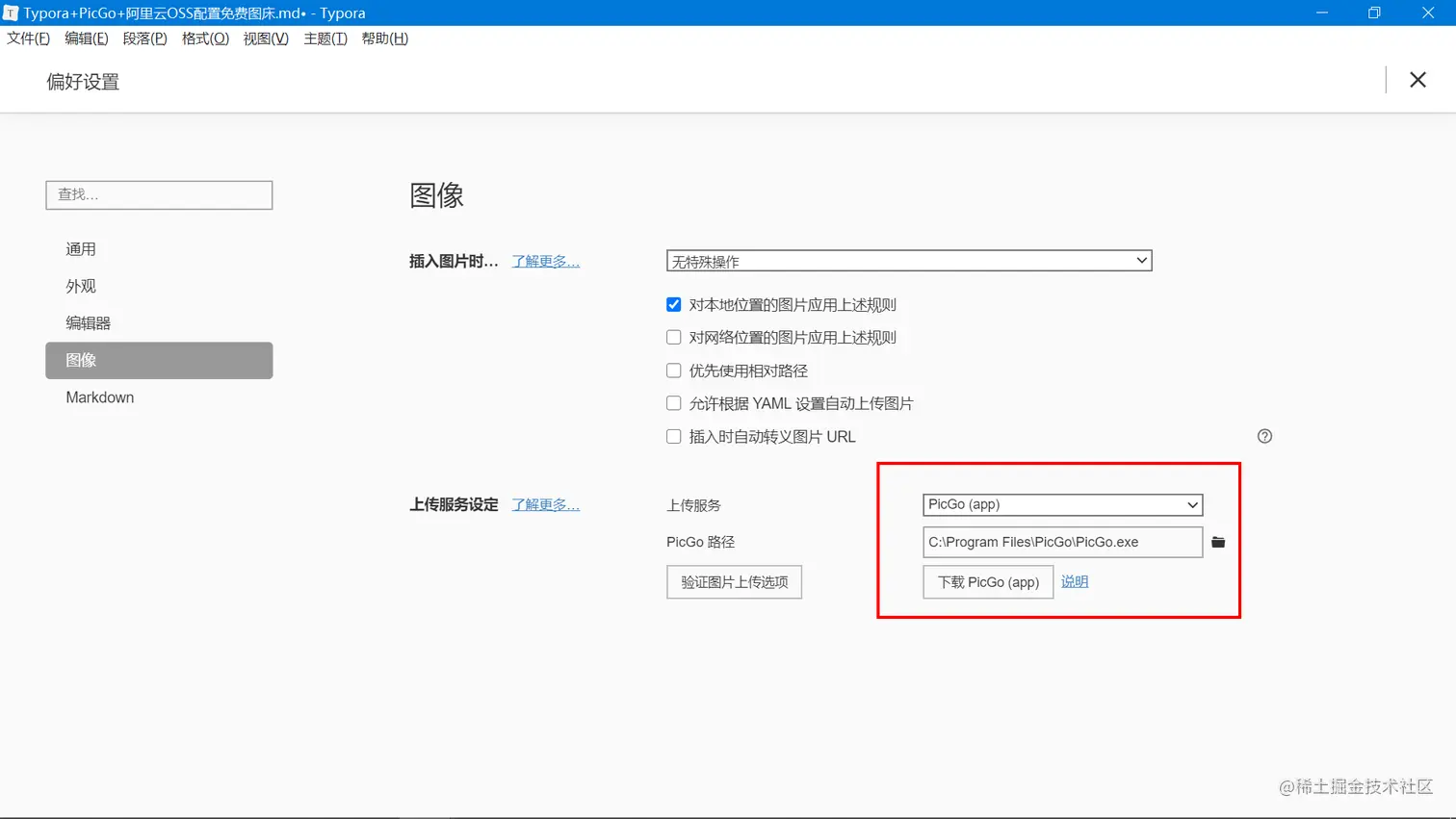
Task: Click the 偏好设置 title
Action: [x=83, y=82]
